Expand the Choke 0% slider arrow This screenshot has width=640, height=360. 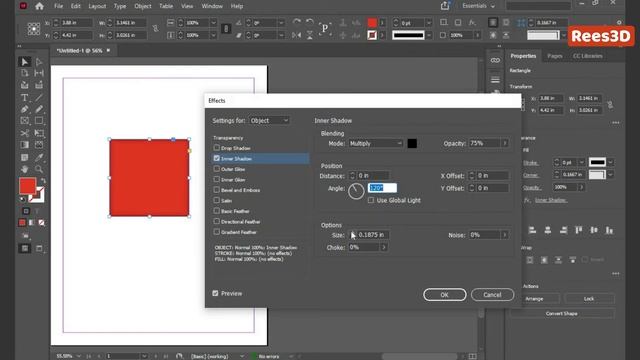pos(384,247)
